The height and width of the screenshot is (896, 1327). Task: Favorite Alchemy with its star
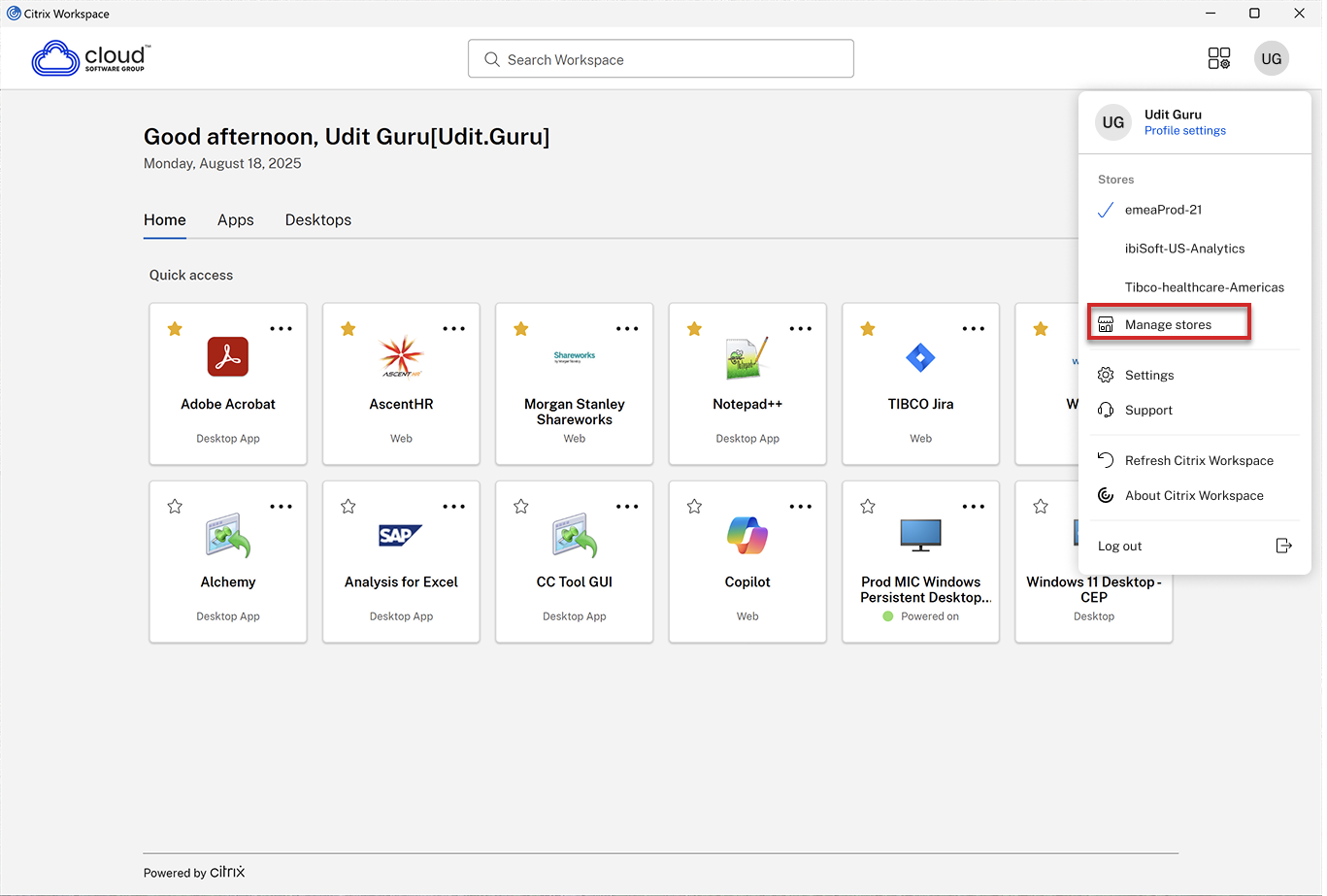tap(175, 507)
